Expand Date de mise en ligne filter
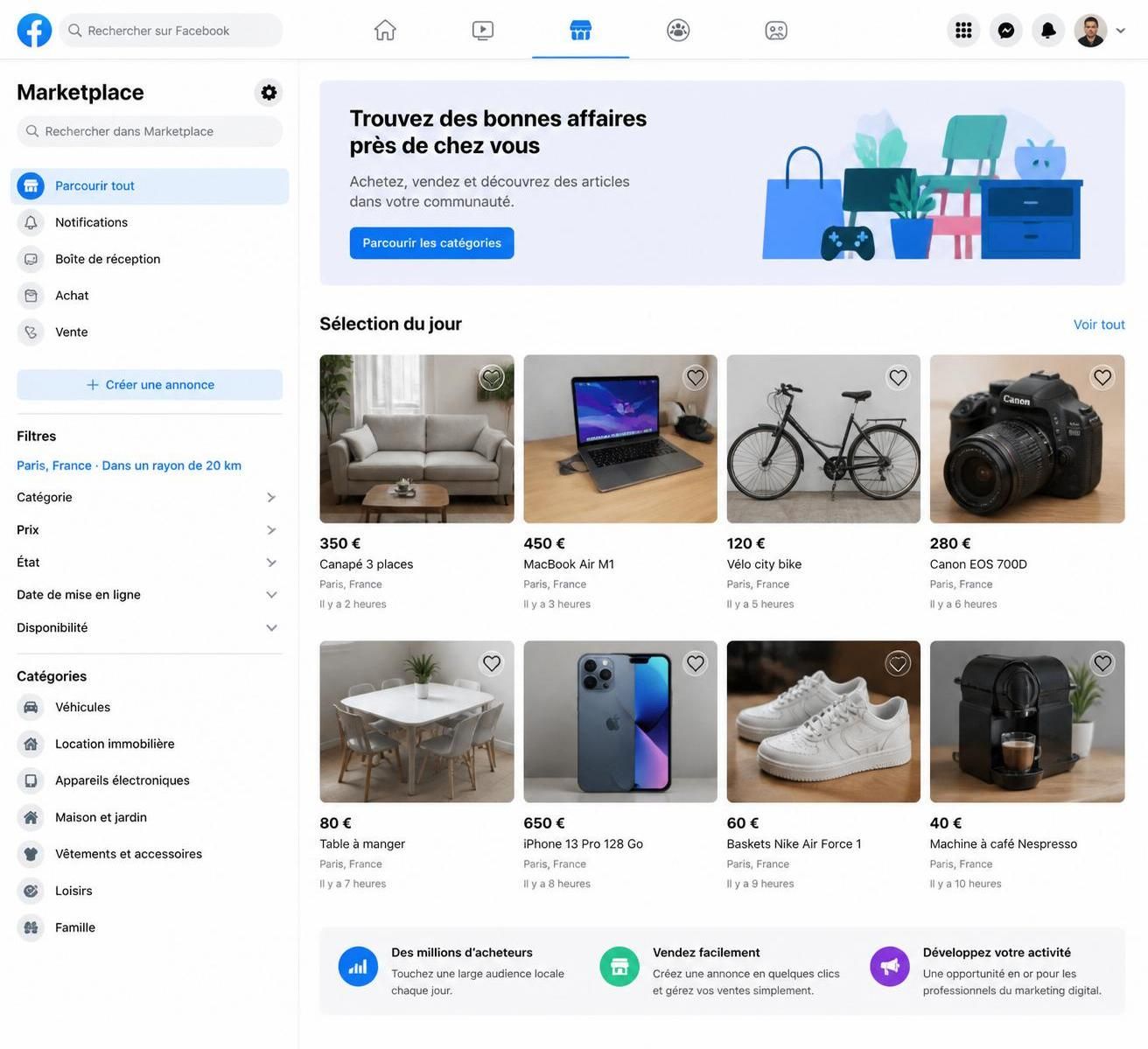The height and width of the screenshot is (1049, 1148). (146, 595)
